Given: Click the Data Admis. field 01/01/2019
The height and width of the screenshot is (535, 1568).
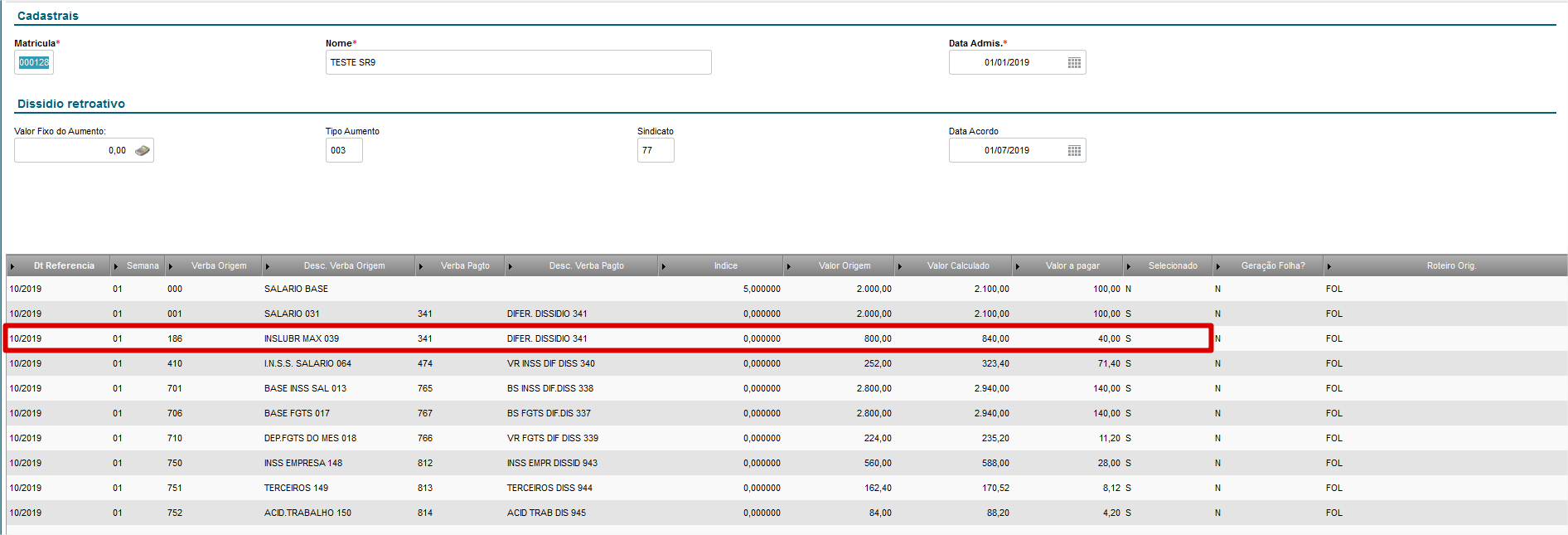Looking at the screenshot, I should (1018, 62).
